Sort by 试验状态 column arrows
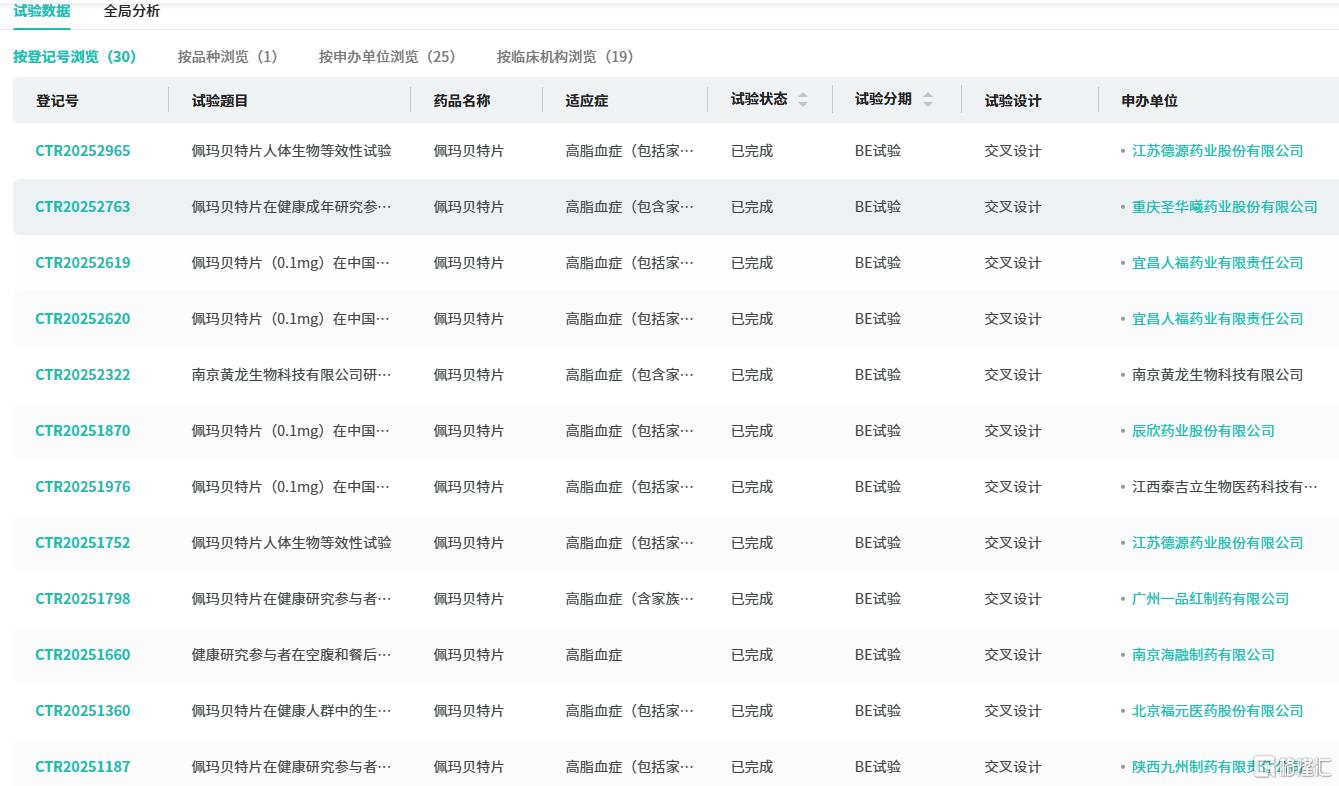Image resolution: width=1339 pixels, height=786 pixels. 802,100
